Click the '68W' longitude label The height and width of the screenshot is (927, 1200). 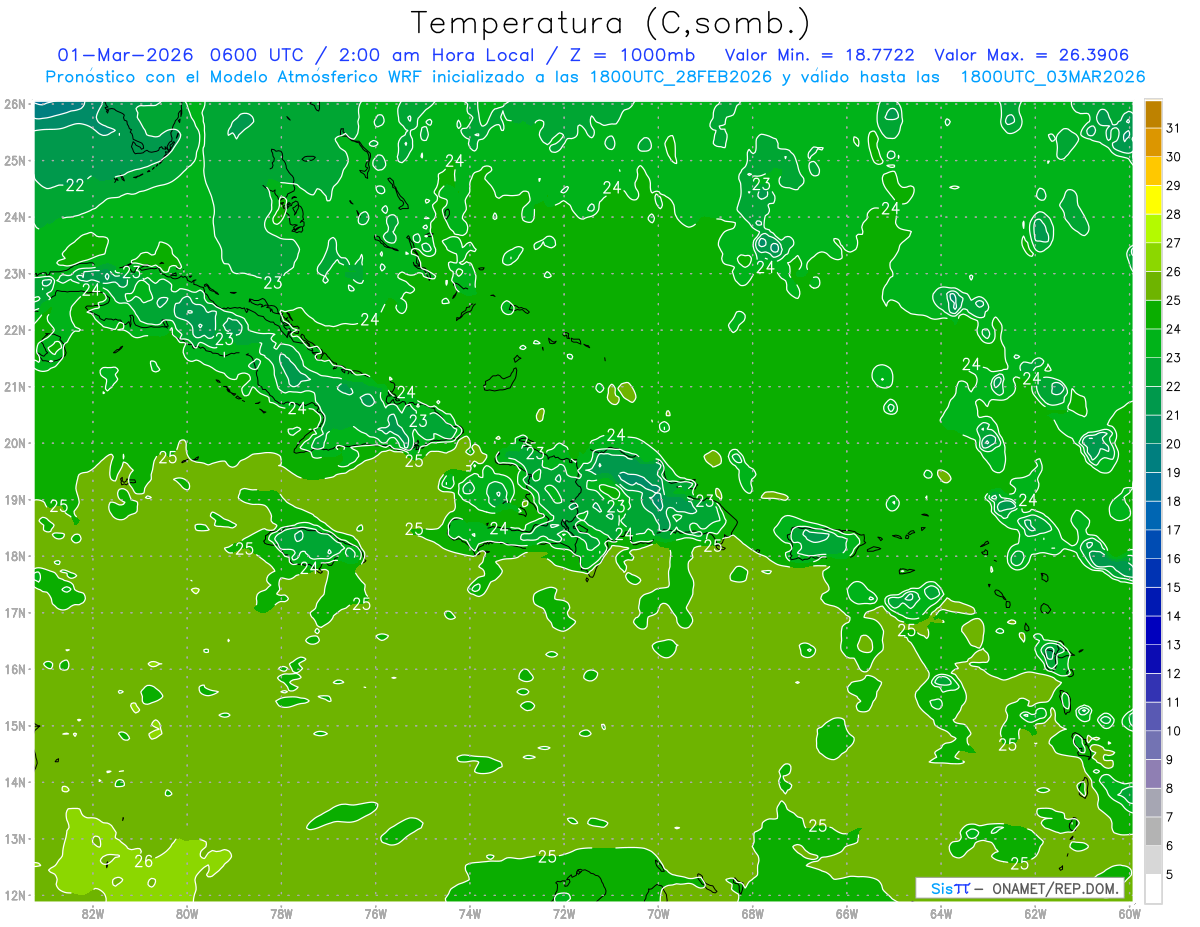[752, 913]
